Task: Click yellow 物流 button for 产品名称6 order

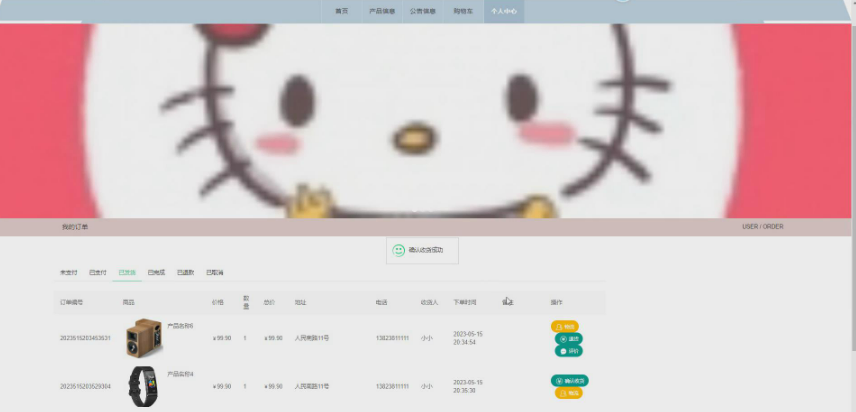Action: (565, 327)
